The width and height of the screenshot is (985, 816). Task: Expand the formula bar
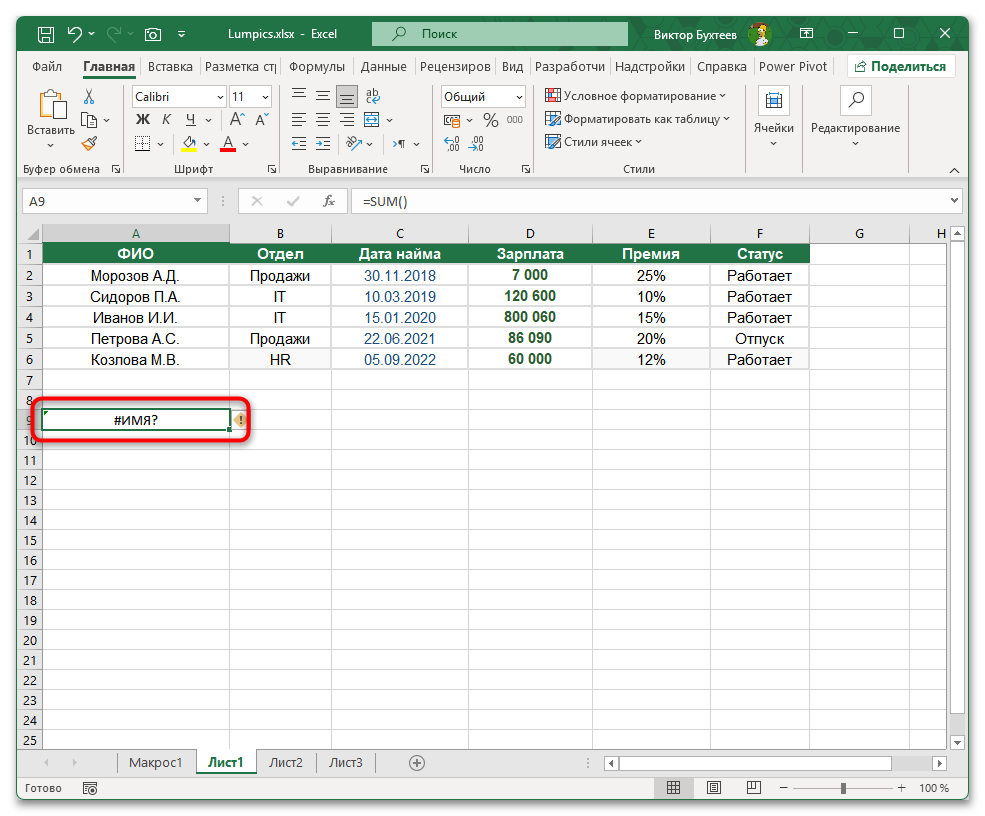tap(954, 201)
